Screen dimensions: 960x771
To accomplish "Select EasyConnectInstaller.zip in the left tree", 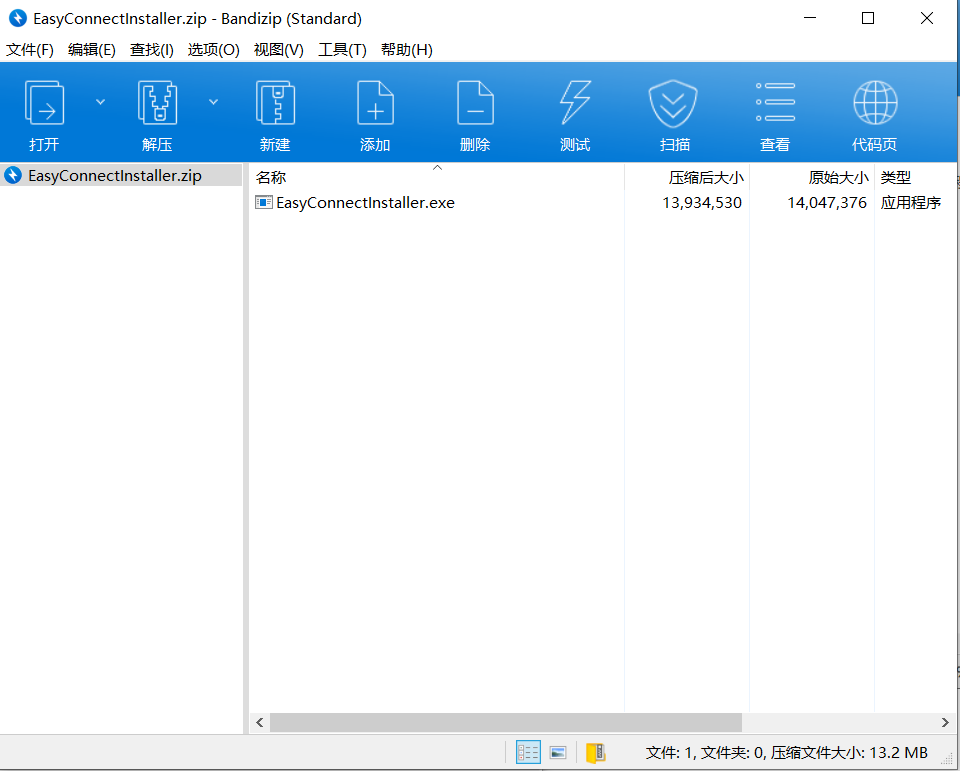I will (x=115, y=176).
